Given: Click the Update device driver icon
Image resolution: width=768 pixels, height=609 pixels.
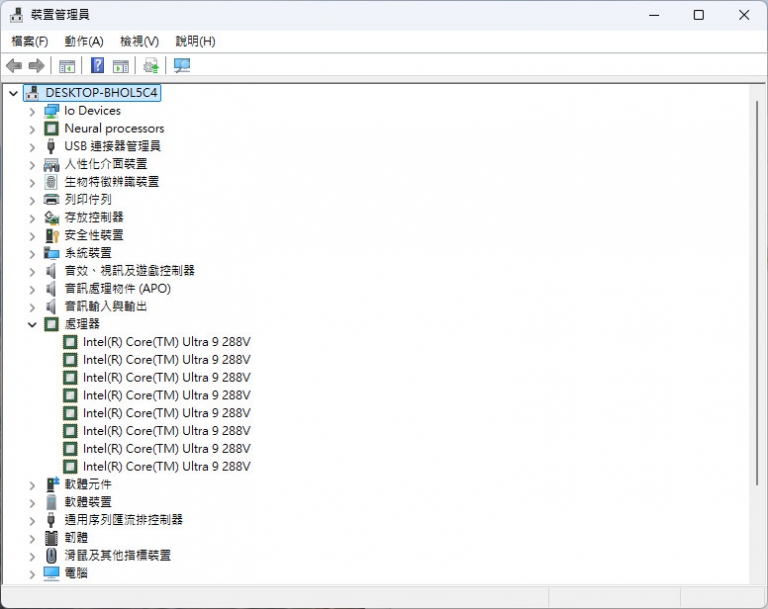Looking at the screenshot, I should tap(151, 66).
